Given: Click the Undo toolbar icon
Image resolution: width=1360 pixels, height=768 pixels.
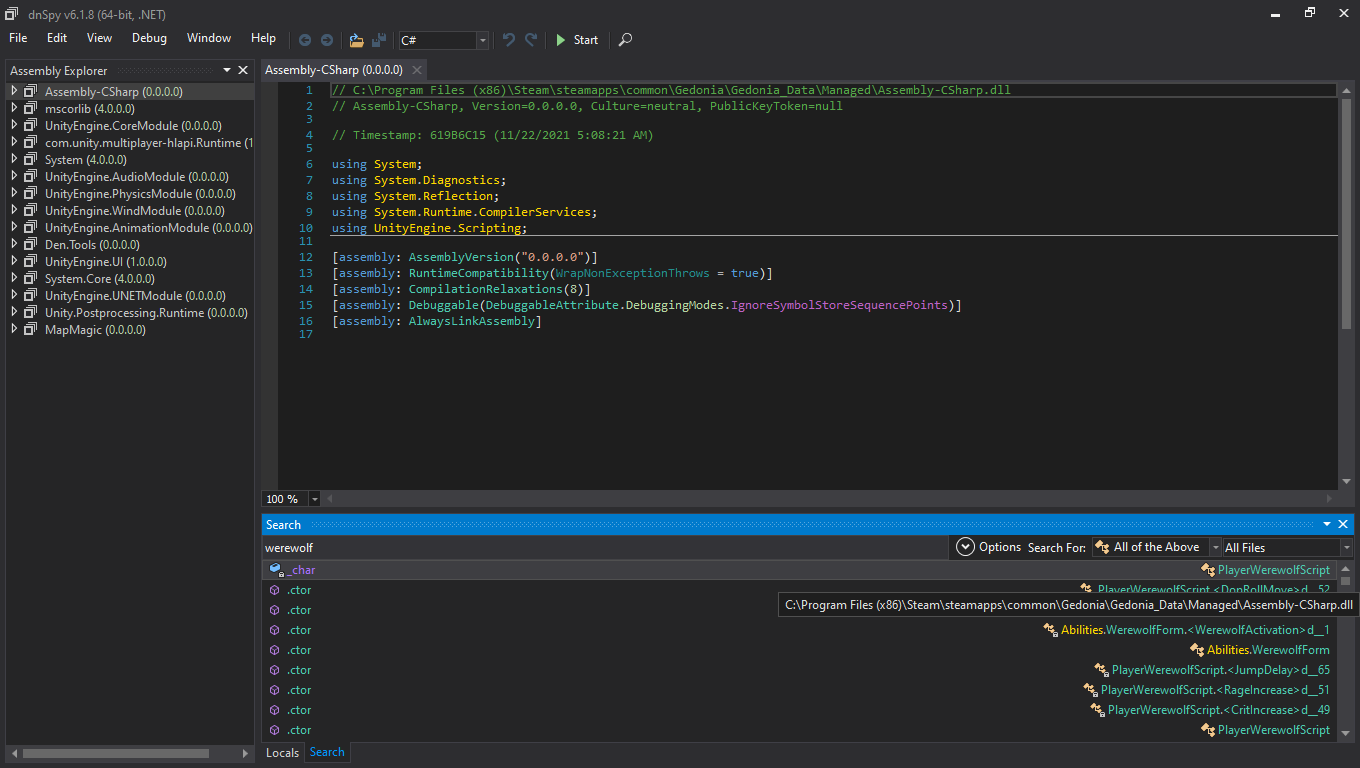Looking at the screenshot, I should tap(509, 40).
